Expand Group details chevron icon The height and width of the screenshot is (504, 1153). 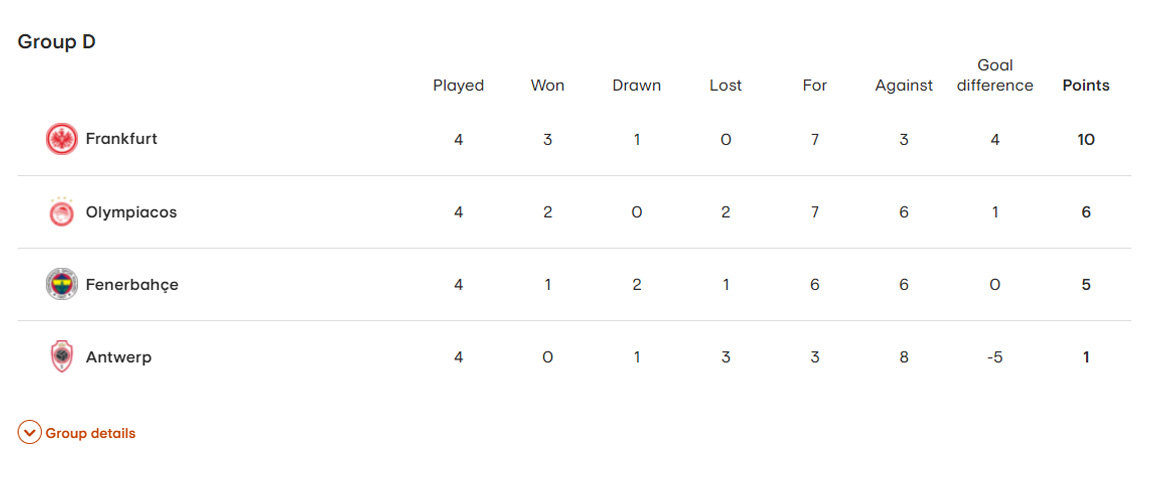(30, 433)
